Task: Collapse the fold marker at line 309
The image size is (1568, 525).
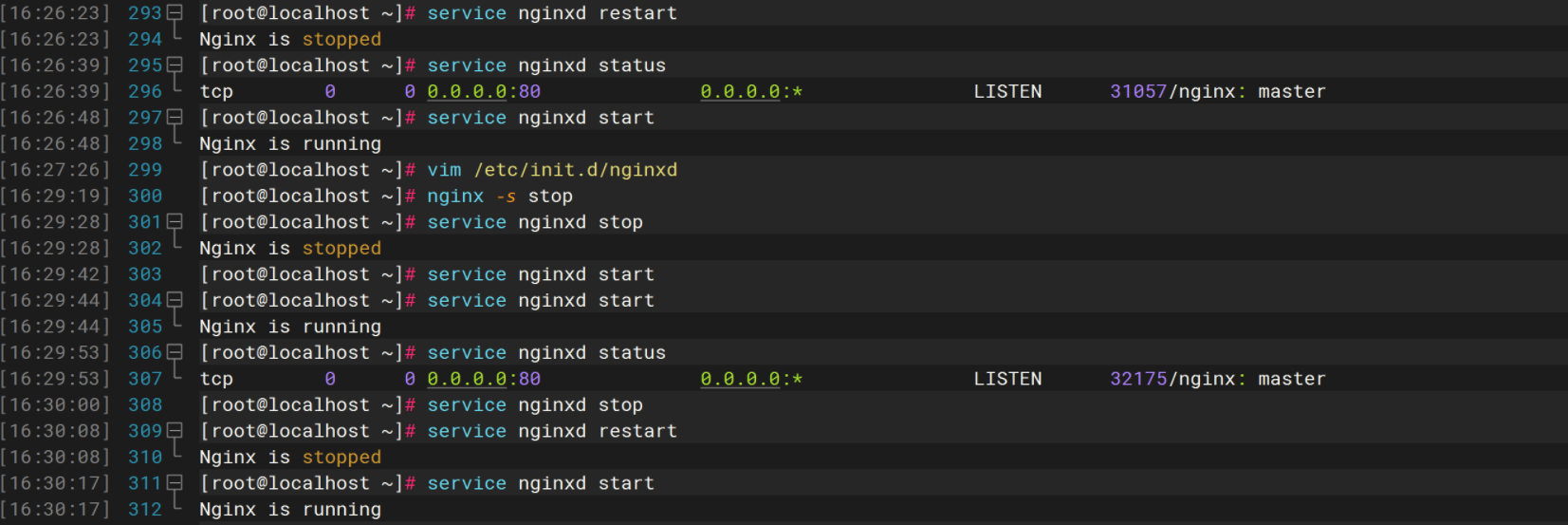Action: pos(175,431)
